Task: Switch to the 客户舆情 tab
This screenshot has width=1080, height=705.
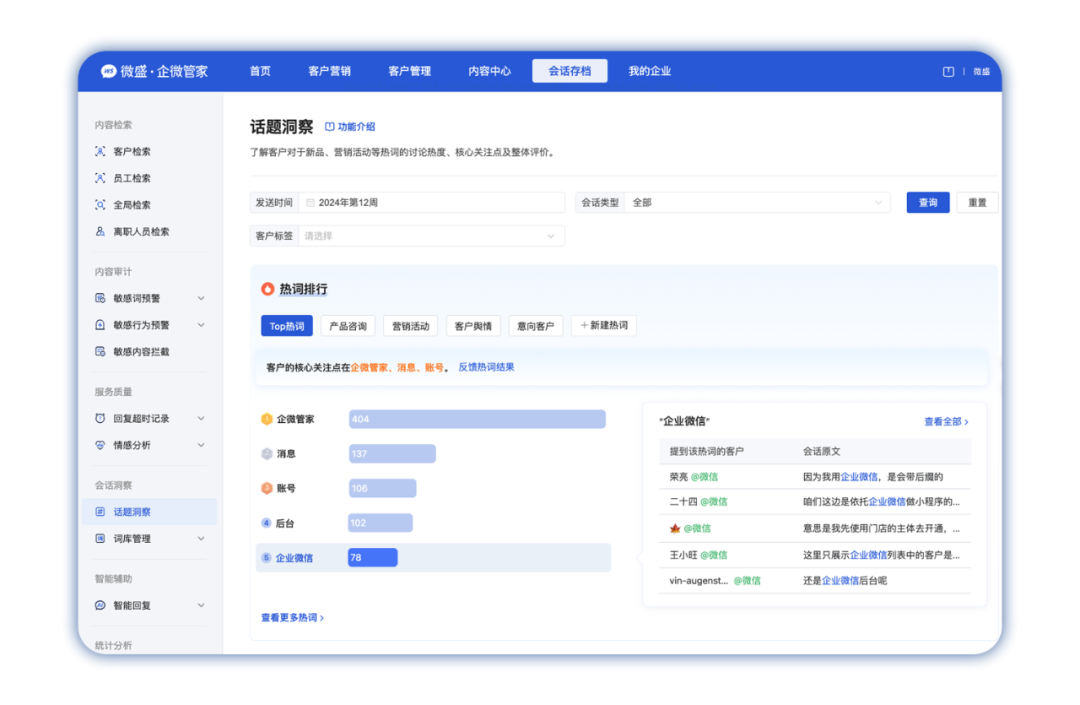Action: pos(473,326)
